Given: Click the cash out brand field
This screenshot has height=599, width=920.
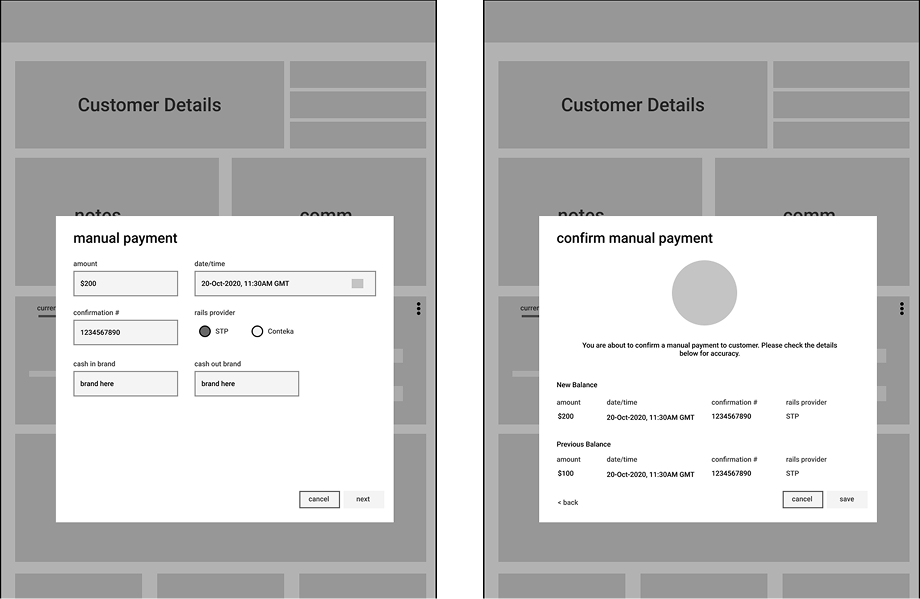Looking at the screenshot, I should (246, 383).
